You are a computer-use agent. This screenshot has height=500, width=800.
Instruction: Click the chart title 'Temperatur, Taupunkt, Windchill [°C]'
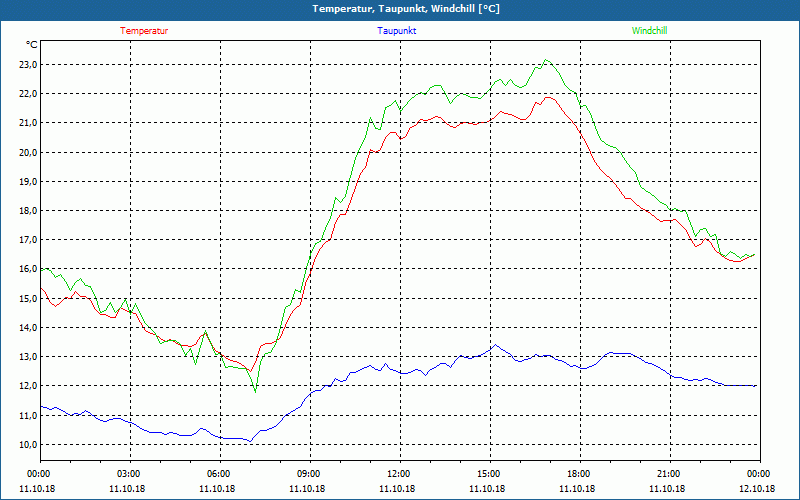point(406,9)
